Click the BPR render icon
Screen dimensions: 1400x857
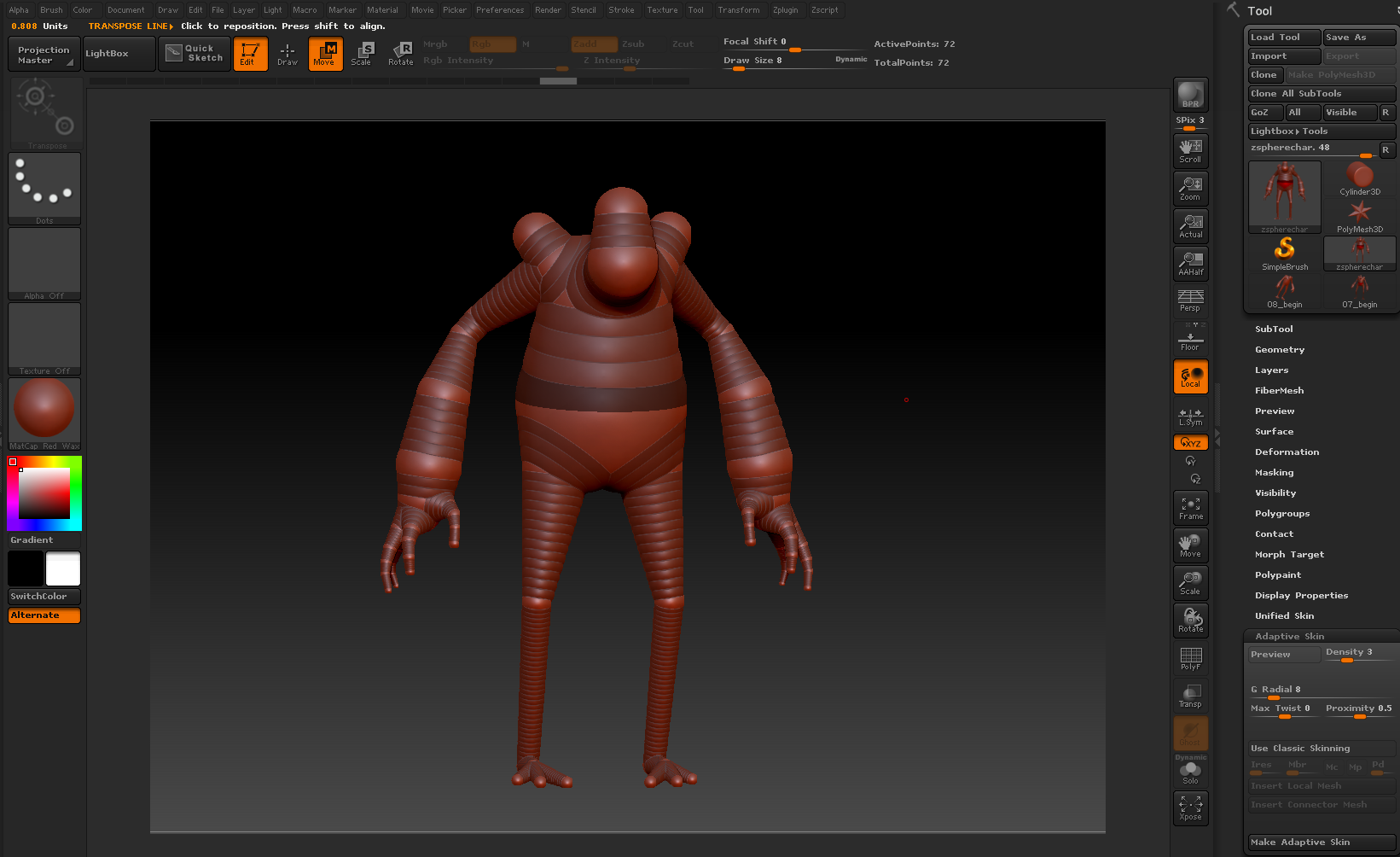(1190, 94)
